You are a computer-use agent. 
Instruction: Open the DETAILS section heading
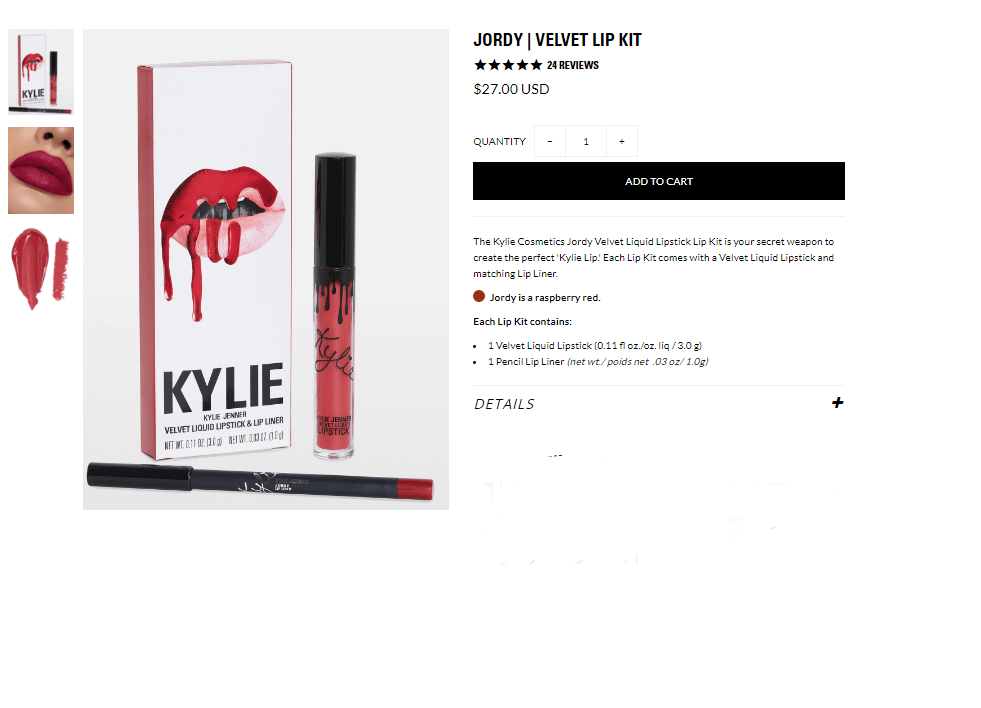[504, 404]
